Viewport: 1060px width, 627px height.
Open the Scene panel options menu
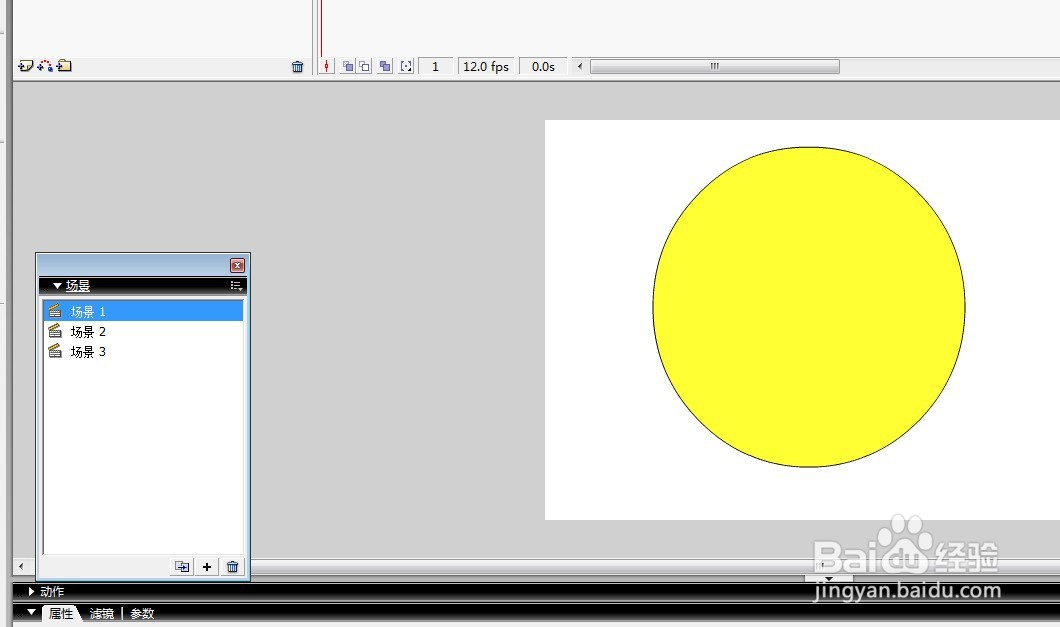pyautogui.click(x=236, y=285)
